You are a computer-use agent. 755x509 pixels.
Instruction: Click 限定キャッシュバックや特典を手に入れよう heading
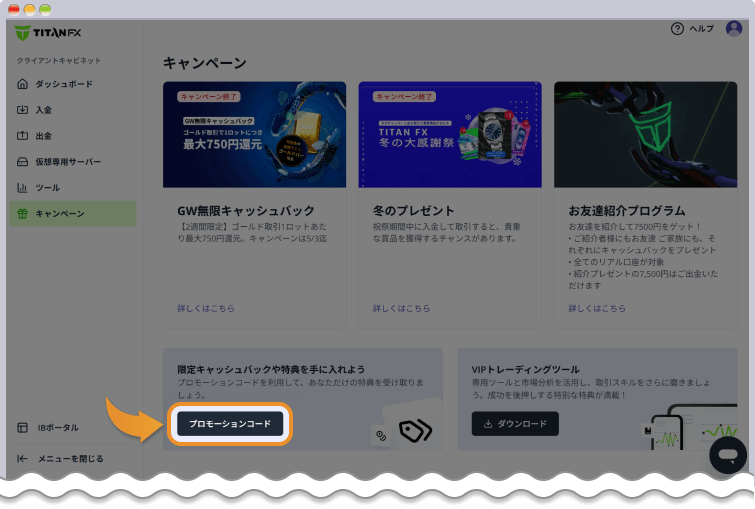(271, 369)
